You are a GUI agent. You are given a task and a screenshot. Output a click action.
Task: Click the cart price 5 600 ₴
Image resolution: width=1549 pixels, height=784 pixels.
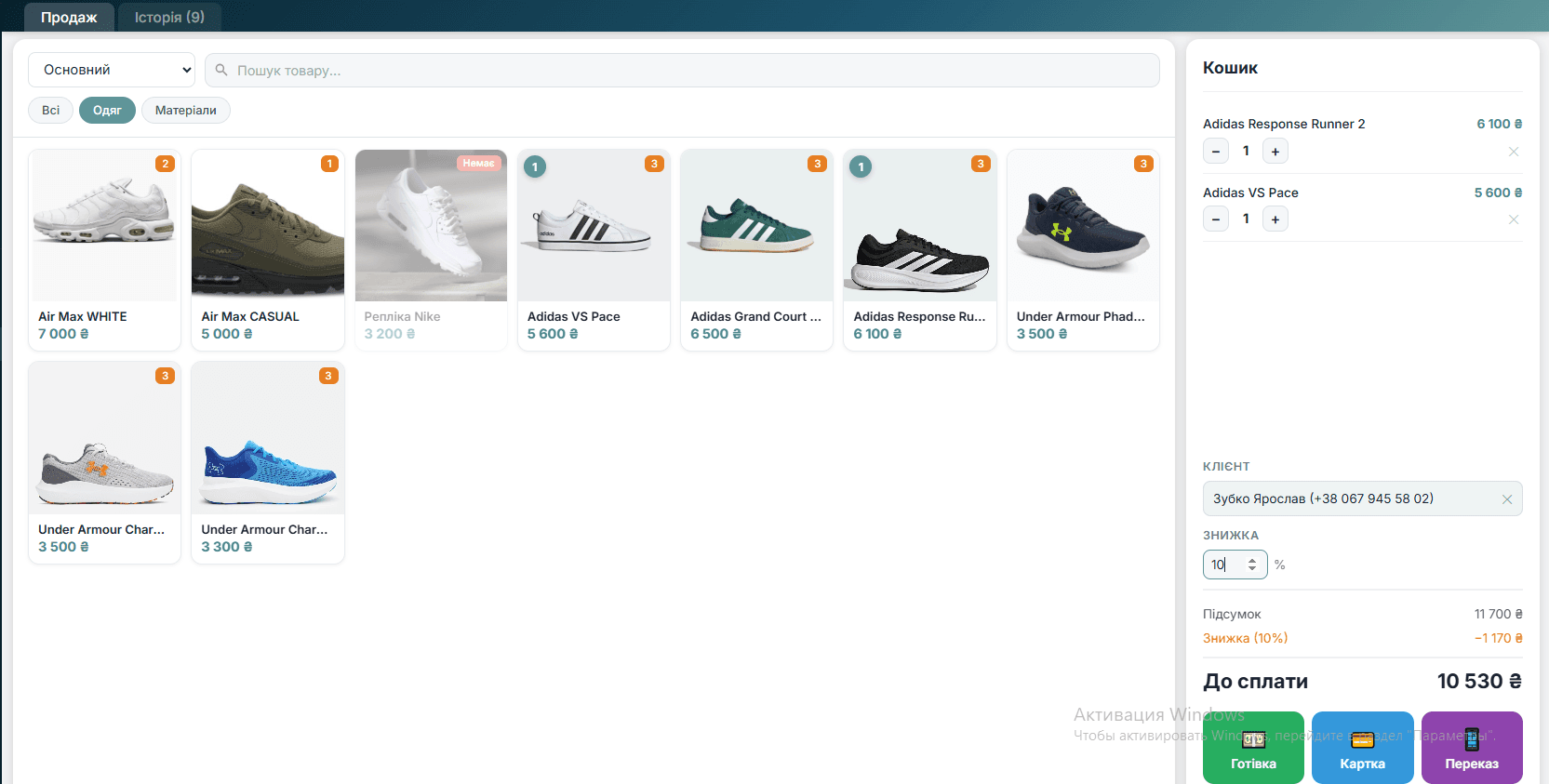pyautogui.click(x=1498, y=193)
